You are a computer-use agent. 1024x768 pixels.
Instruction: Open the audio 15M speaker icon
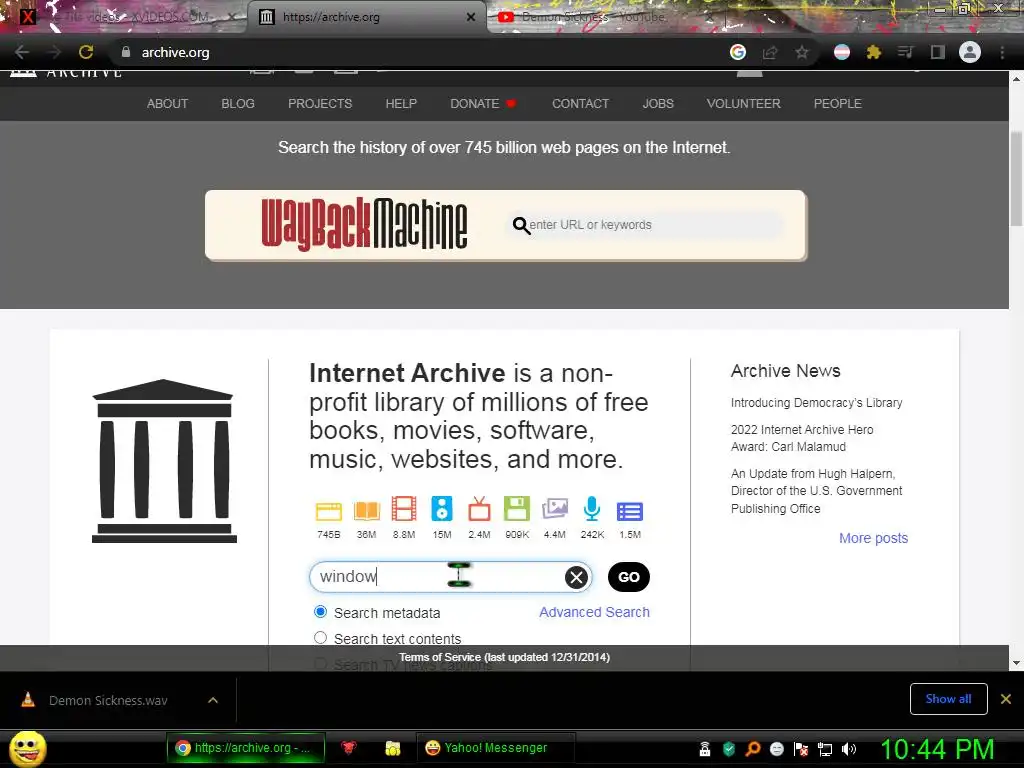(x=441, y=509)
